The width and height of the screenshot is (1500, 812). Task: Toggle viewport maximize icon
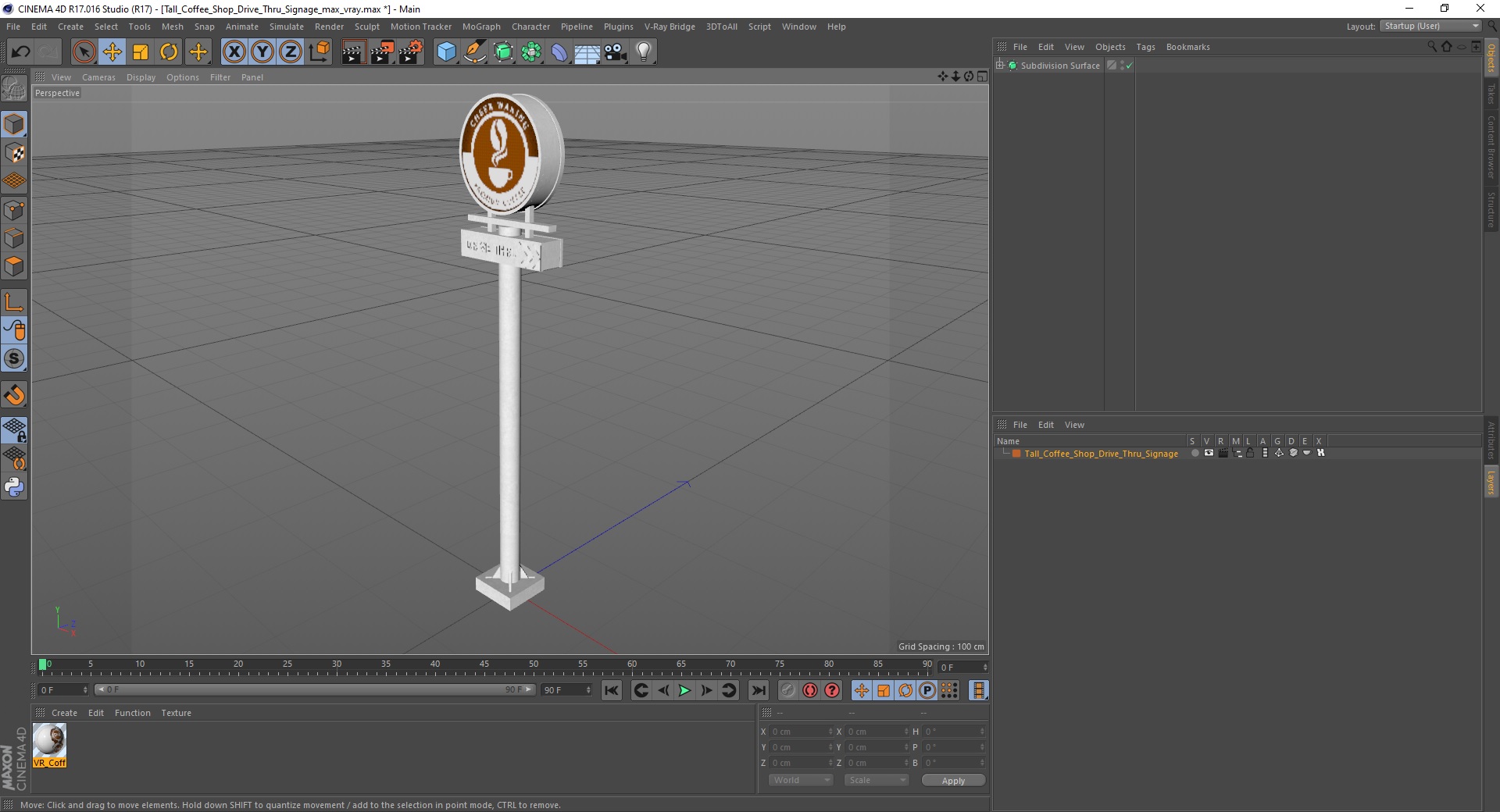click(982, 77)
